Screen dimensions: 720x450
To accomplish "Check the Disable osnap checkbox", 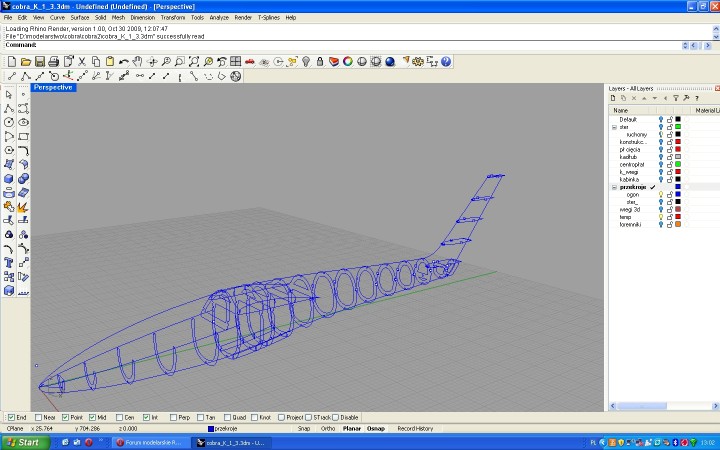I will pyautogui.click(x=336, y=417).
